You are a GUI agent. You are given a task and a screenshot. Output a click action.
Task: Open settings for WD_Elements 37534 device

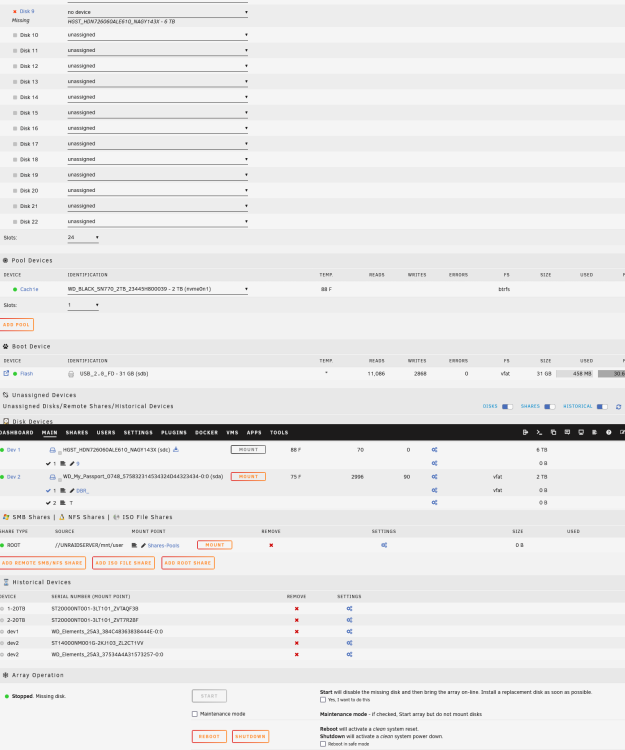350,655
